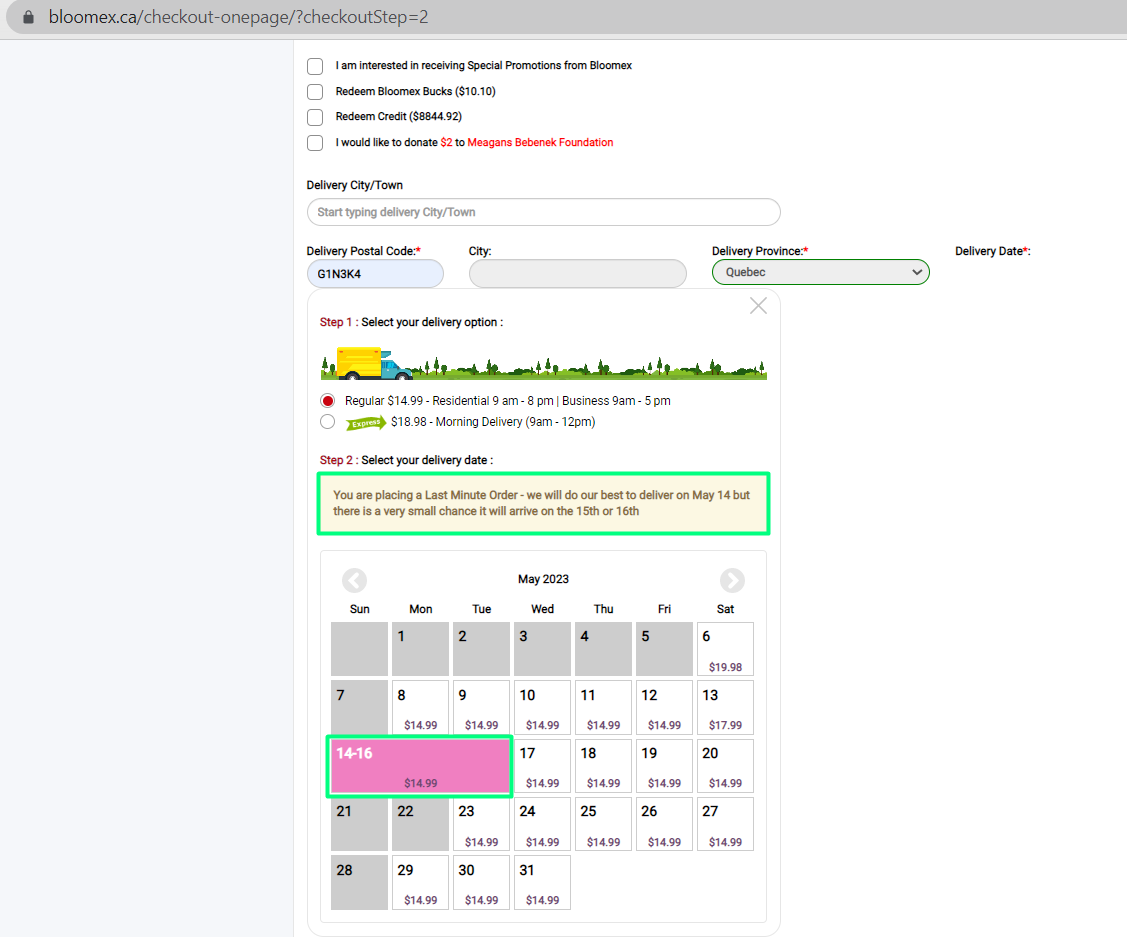The width and height of the screenshot is (1127, 937).
Task: Click the City field
Action: click(x=578, y=274)
